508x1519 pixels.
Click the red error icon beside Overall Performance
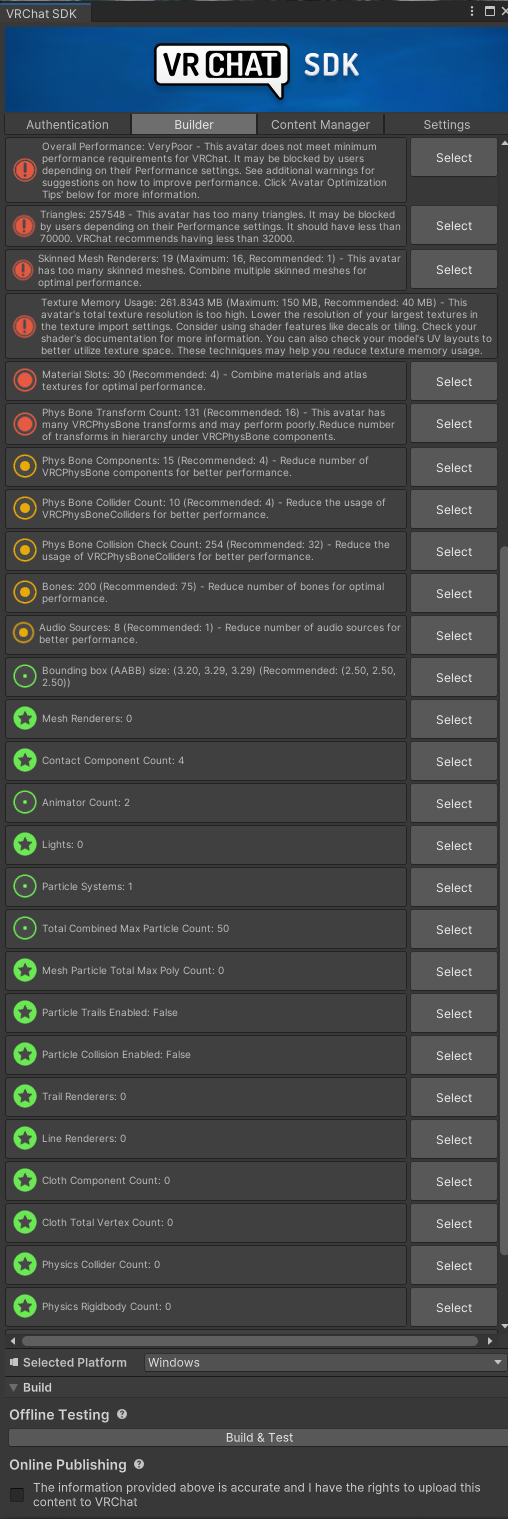click(x=24, y=169)
